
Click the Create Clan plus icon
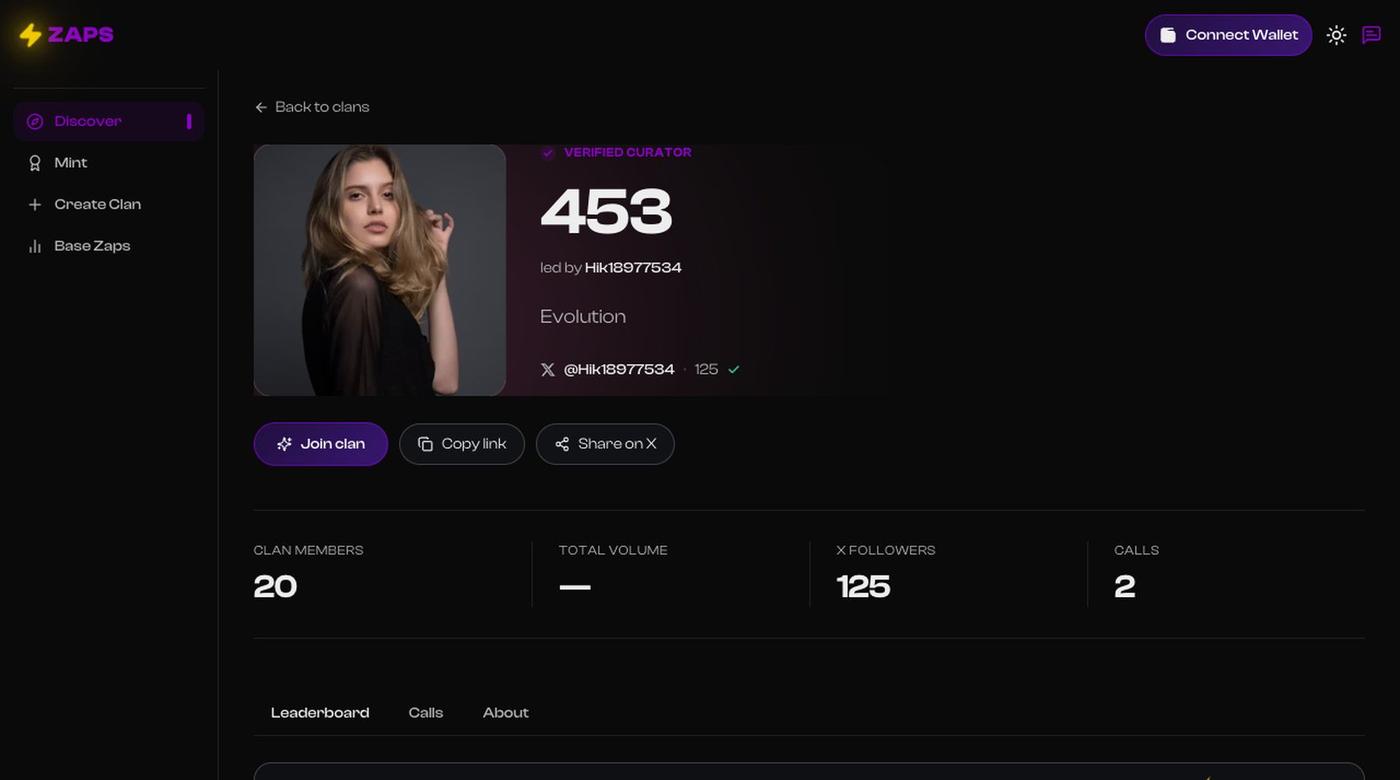click(x=35, y=204)
